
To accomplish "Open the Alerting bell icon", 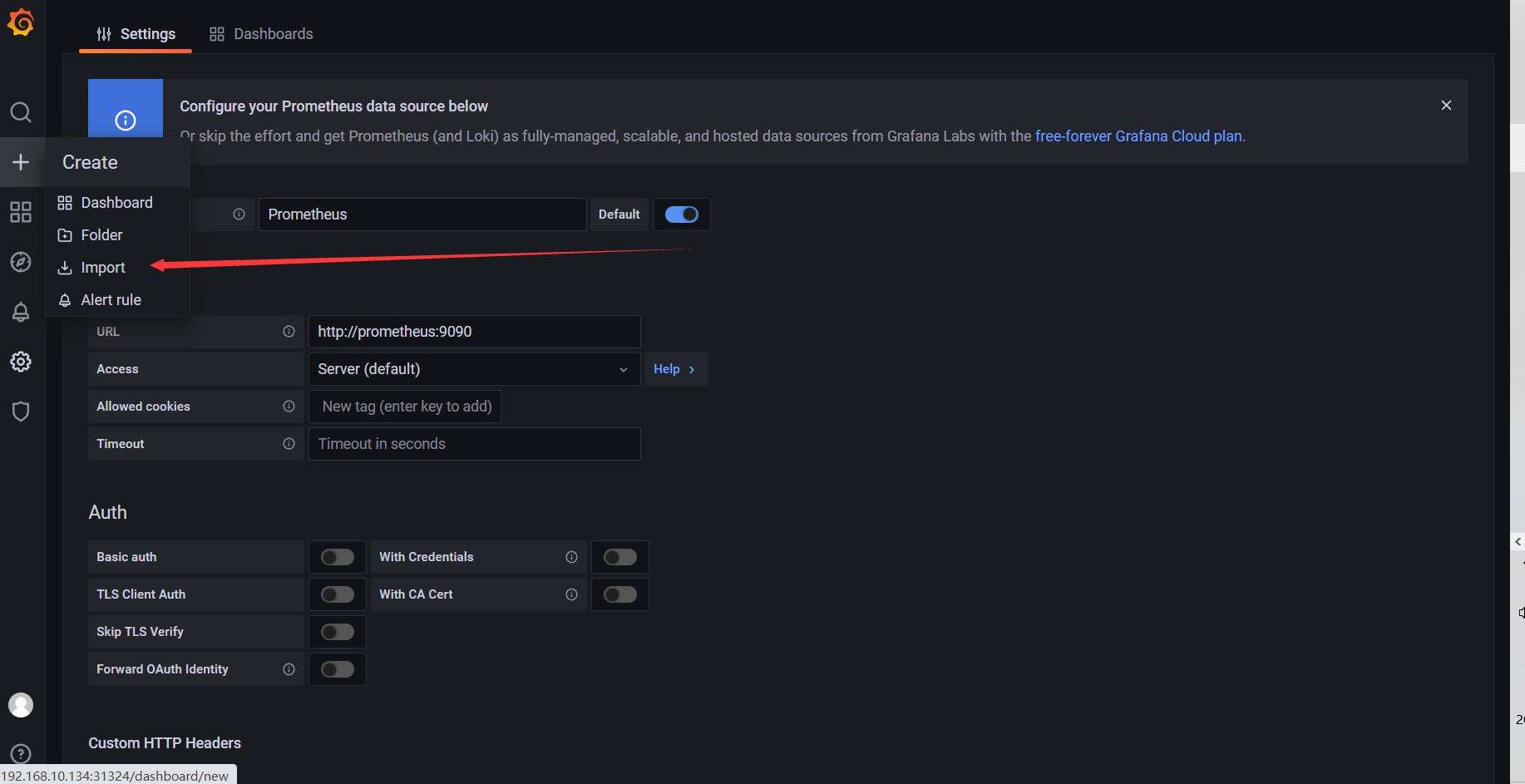I will click(21, 312).
